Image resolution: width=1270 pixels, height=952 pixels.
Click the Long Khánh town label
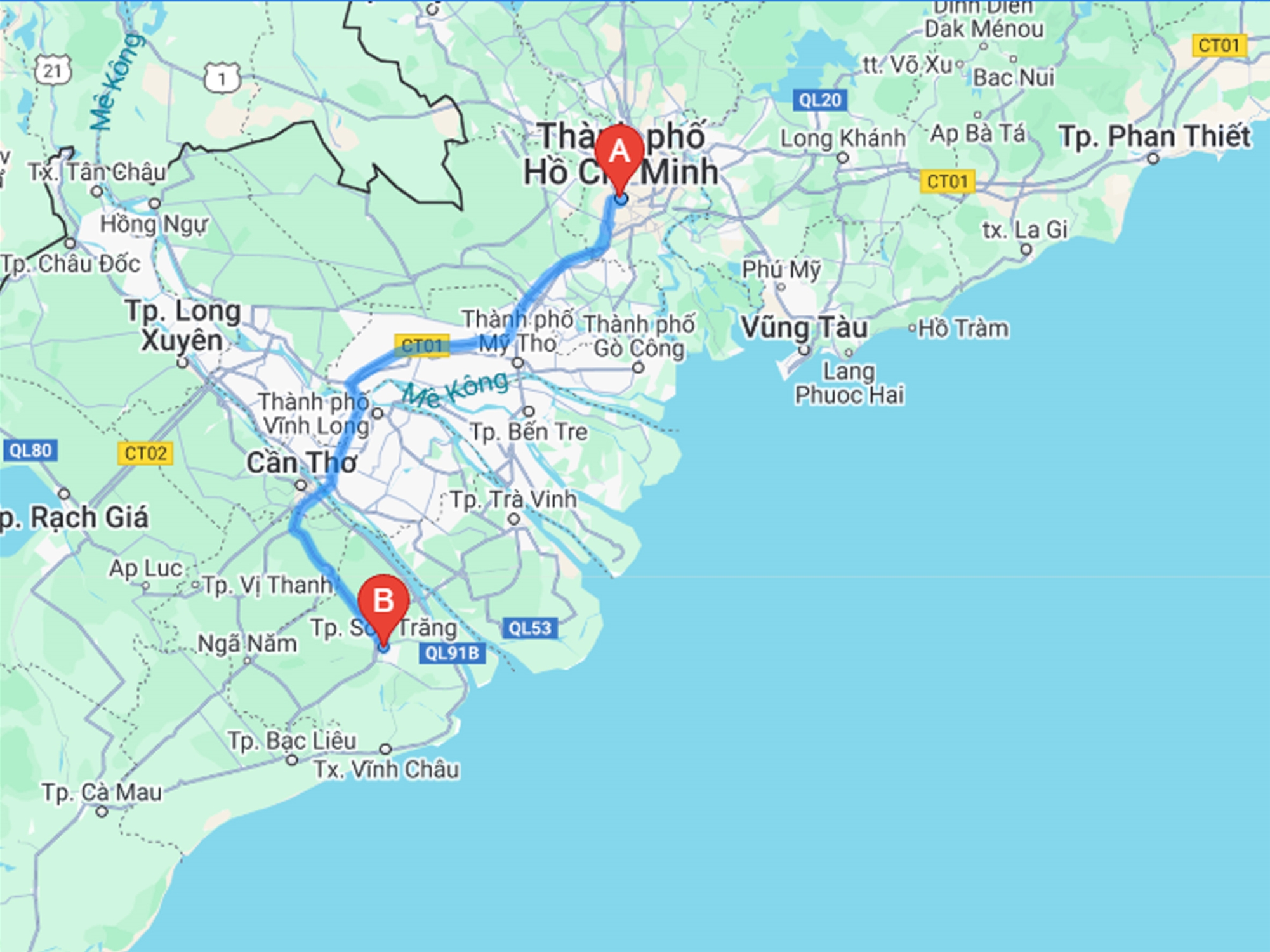coord(843,138)
